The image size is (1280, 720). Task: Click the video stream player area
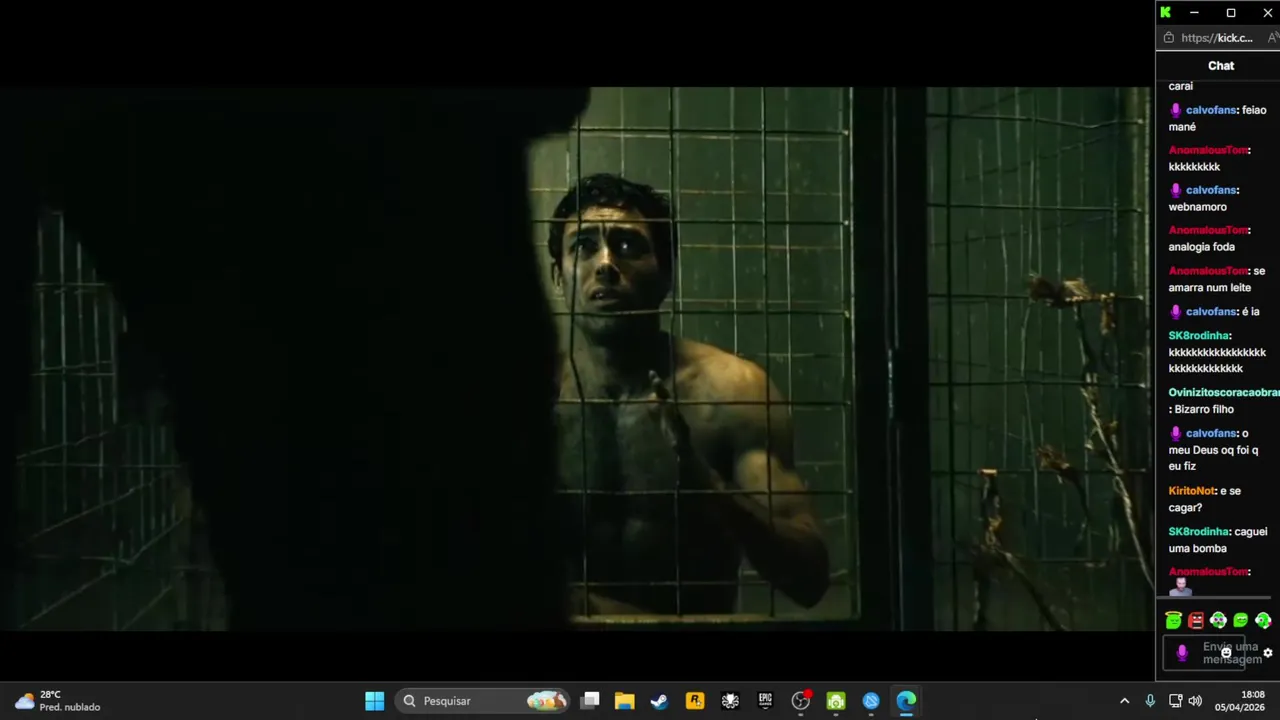[576, 358]
